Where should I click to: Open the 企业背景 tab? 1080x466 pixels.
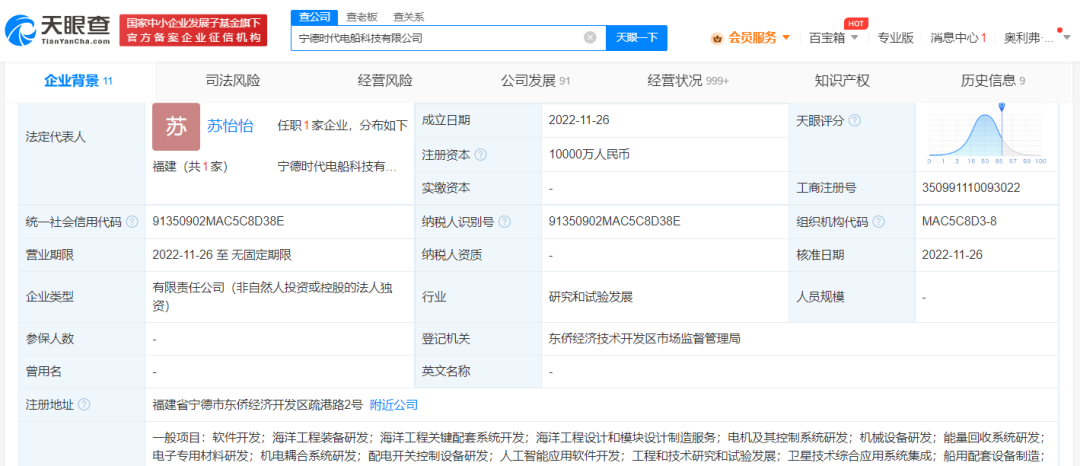click(78, 81)
